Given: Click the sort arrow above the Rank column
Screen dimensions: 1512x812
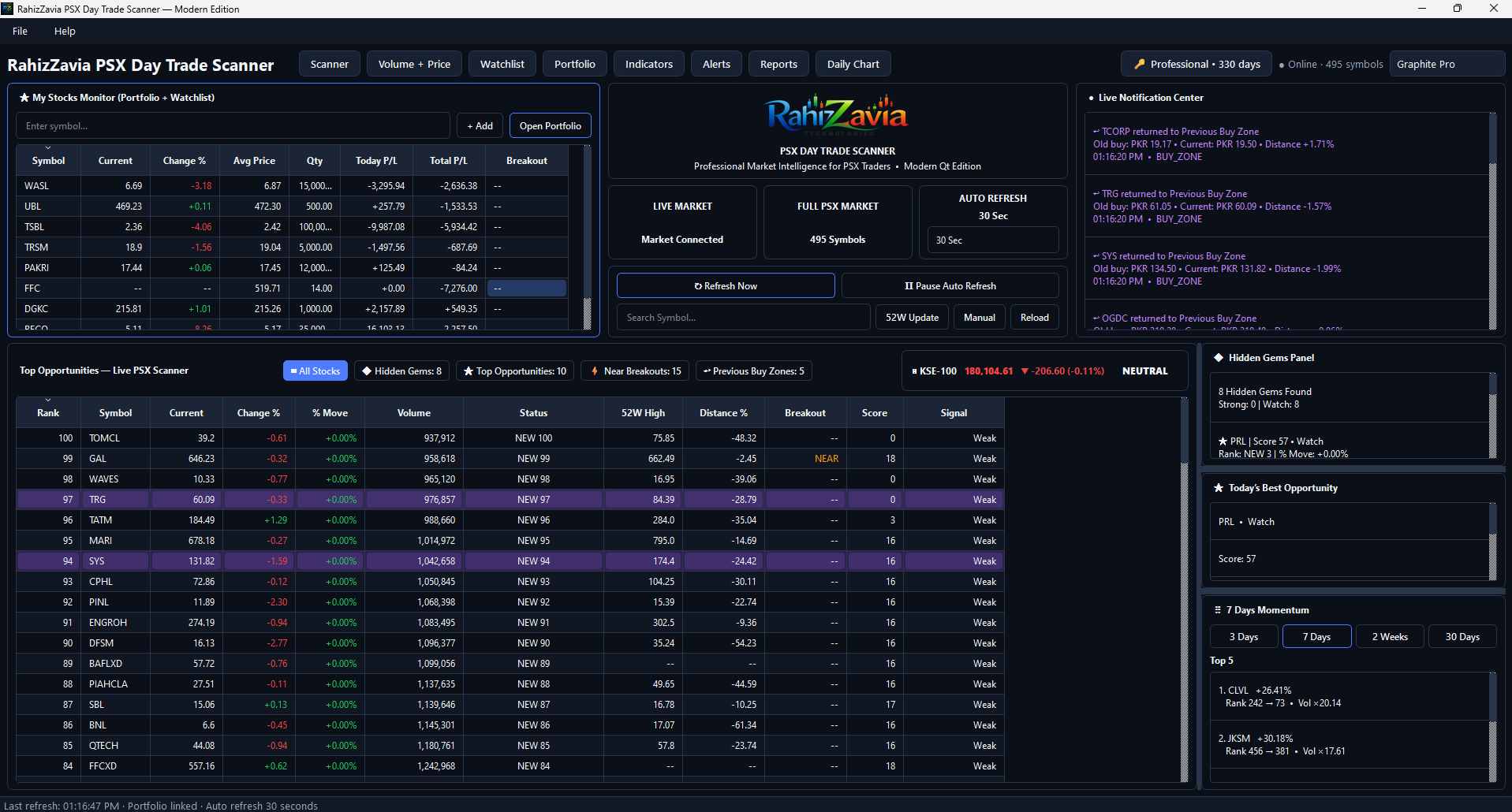Looking at the screenshot, I should [48, 400].
